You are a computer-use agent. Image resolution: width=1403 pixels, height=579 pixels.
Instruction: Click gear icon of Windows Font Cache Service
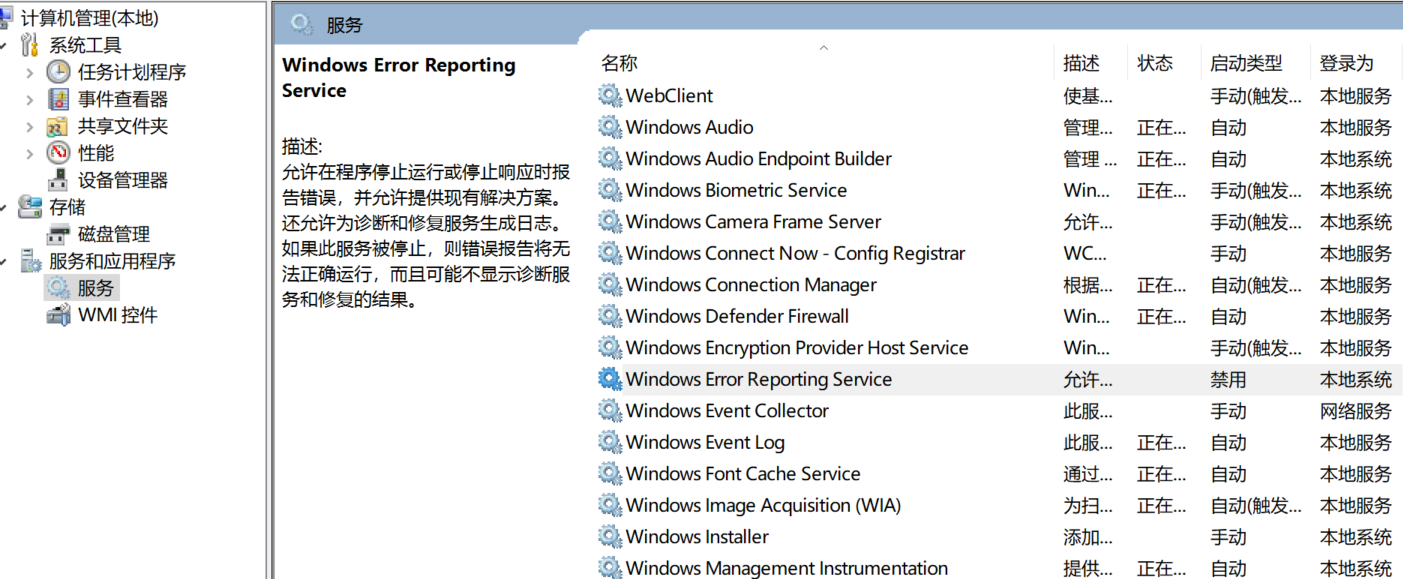[610, 474]
